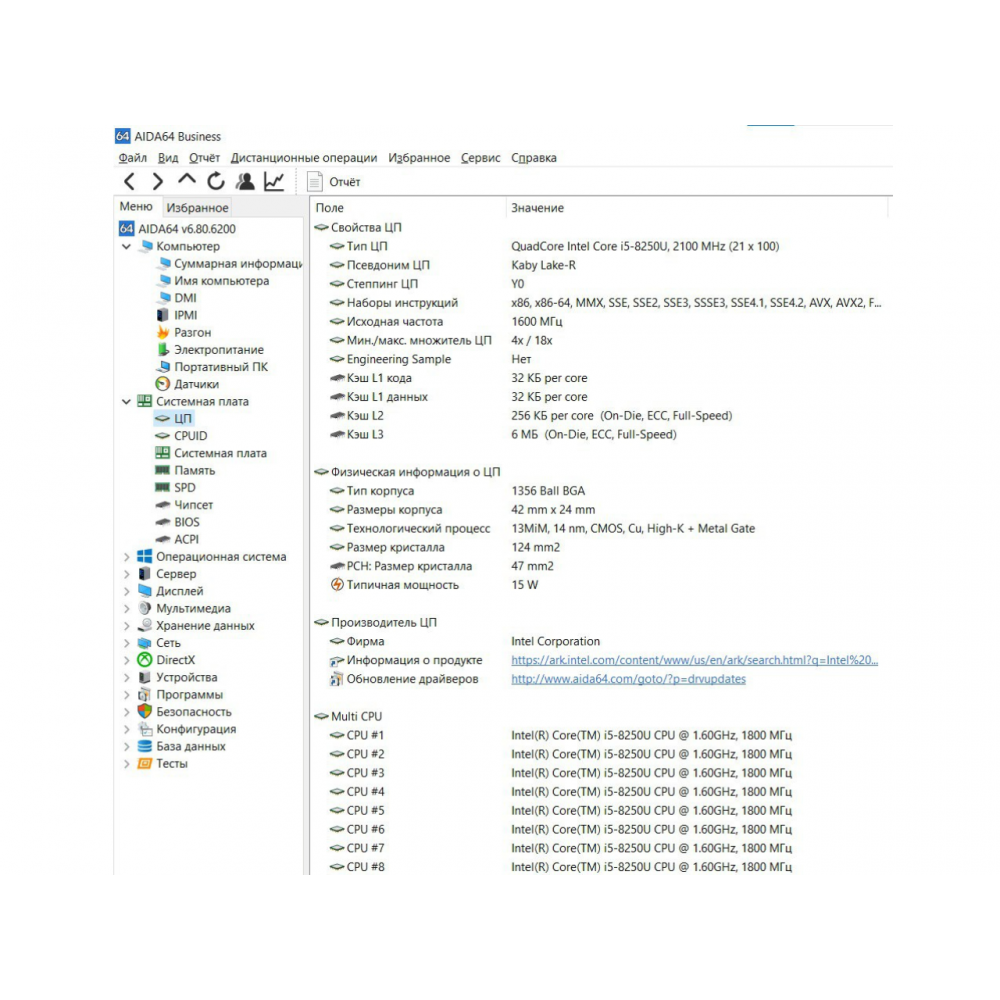Click the Электропитание battery icon

click(x=163, y=349)
